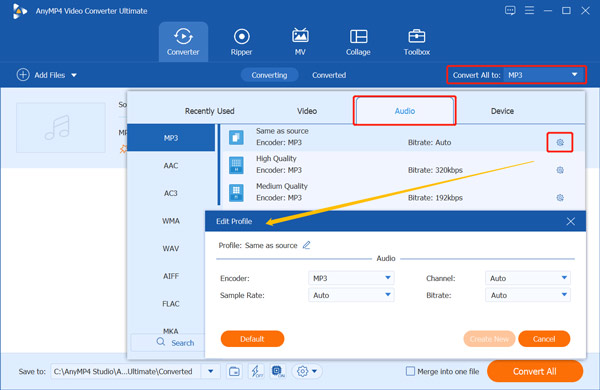Click the AnyMP4 app logo
600x390 pixels.
(x=19, y=11)
